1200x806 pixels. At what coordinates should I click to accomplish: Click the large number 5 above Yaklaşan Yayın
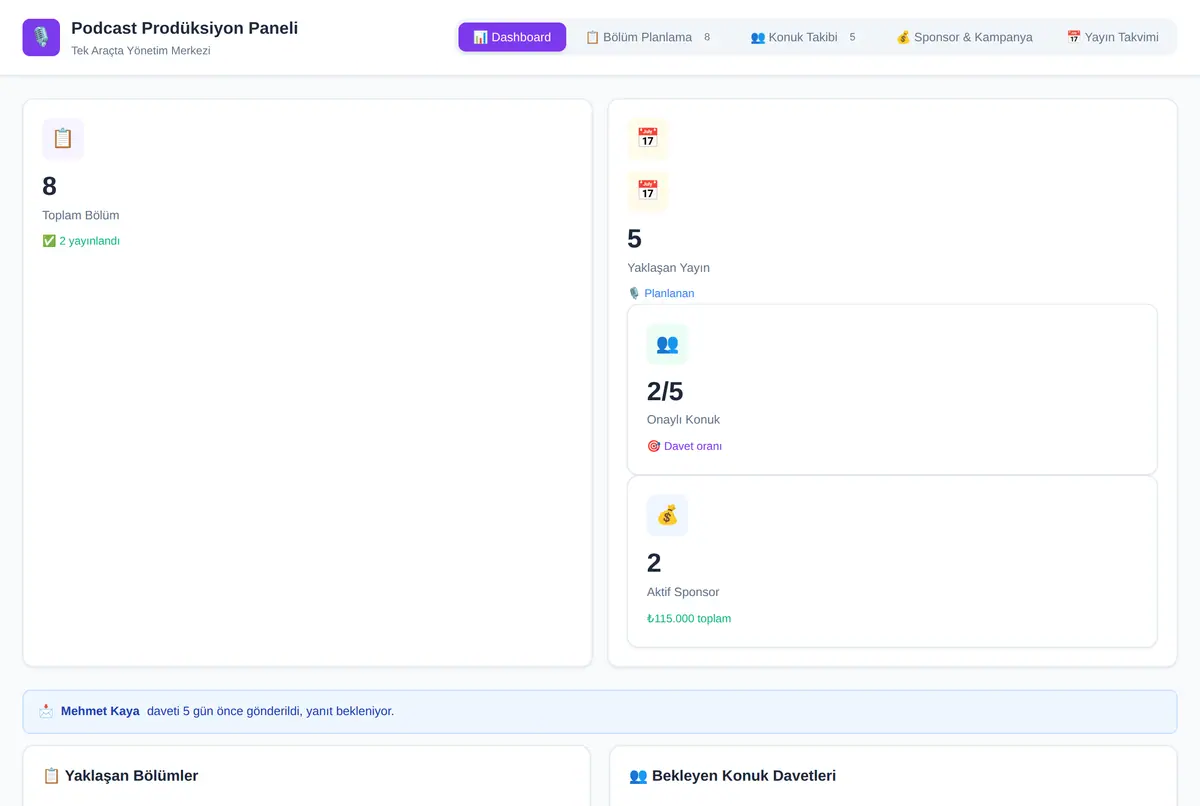(635, 239)
